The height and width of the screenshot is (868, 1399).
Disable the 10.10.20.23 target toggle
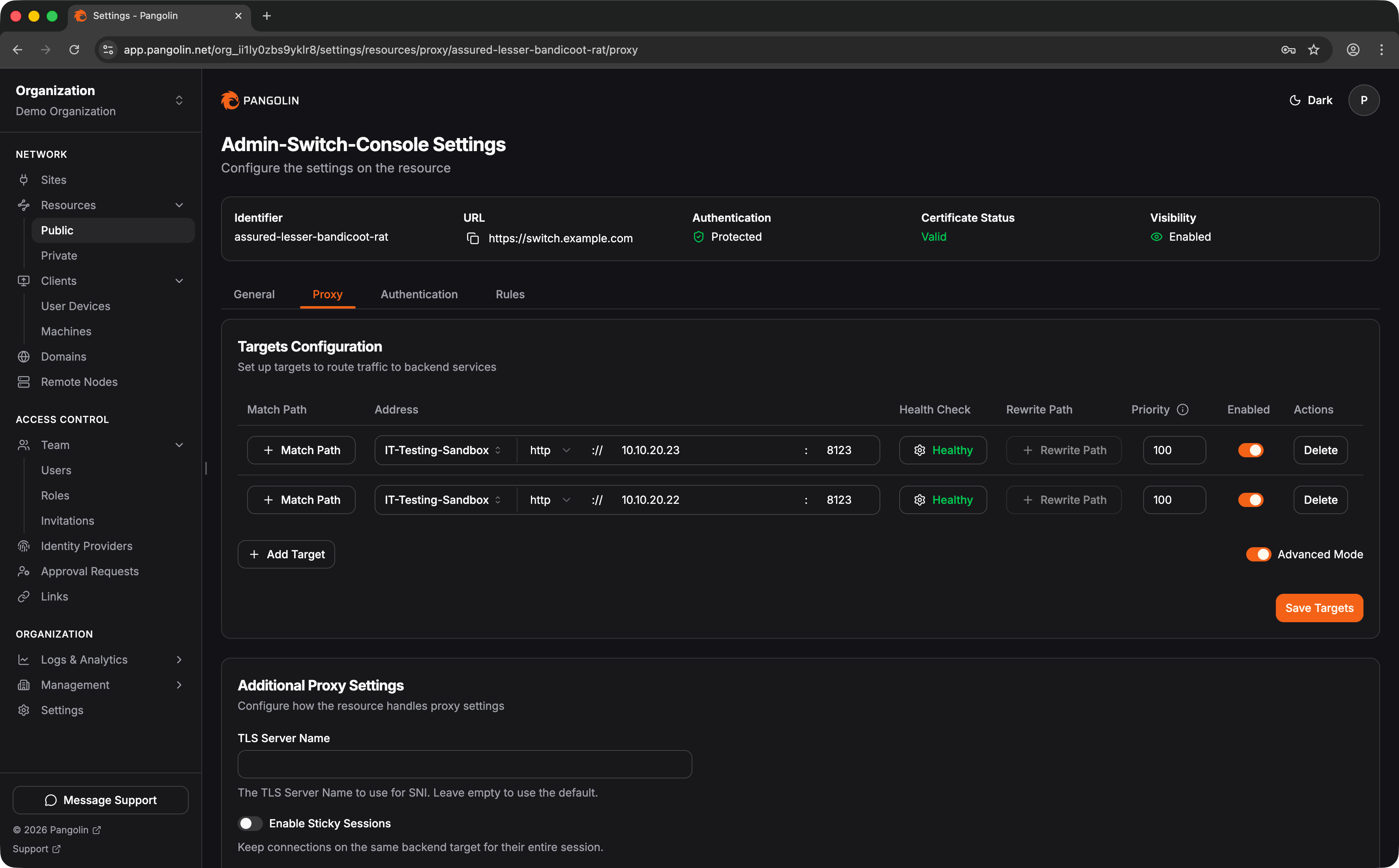[x=1250, y=450]
